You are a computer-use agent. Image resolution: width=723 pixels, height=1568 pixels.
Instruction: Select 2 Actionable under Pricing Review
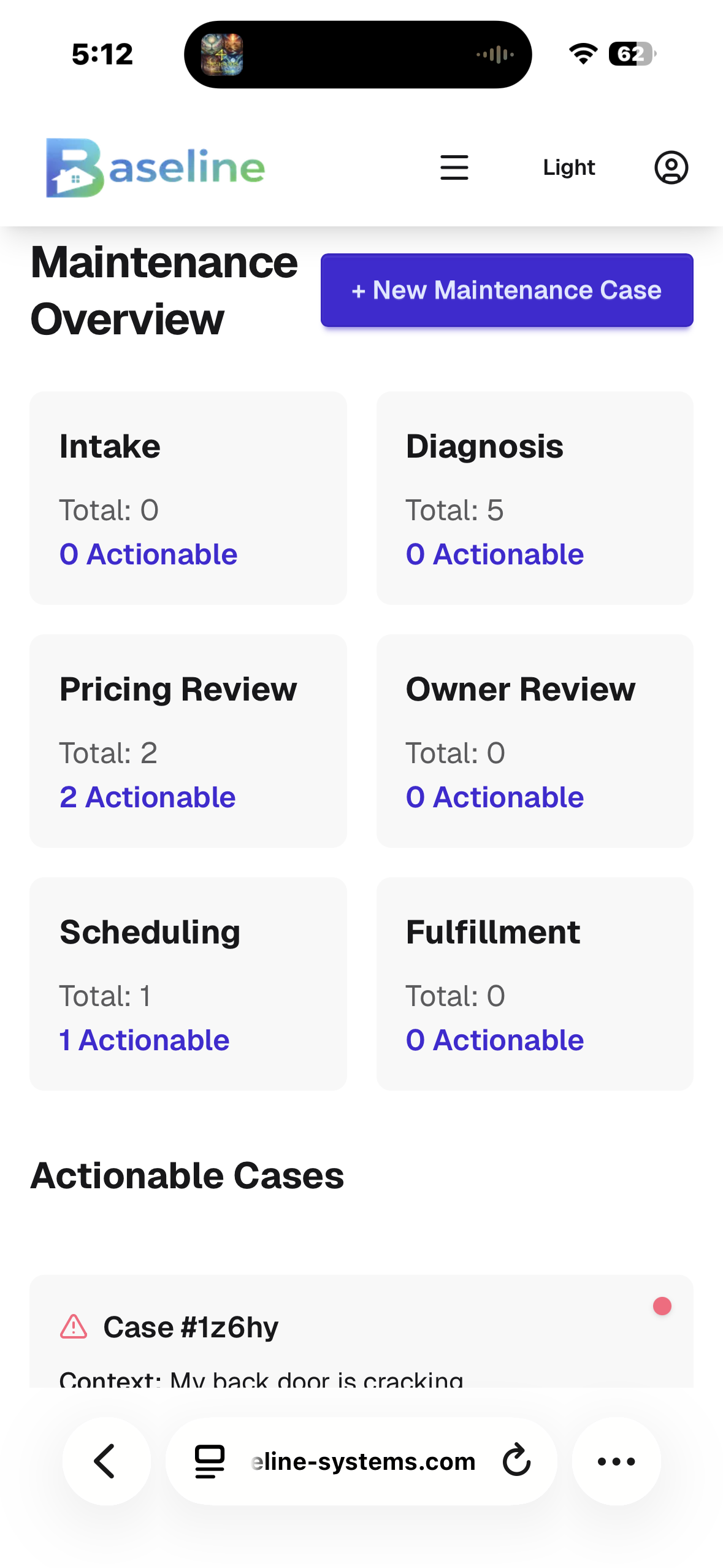click(148, 797)
